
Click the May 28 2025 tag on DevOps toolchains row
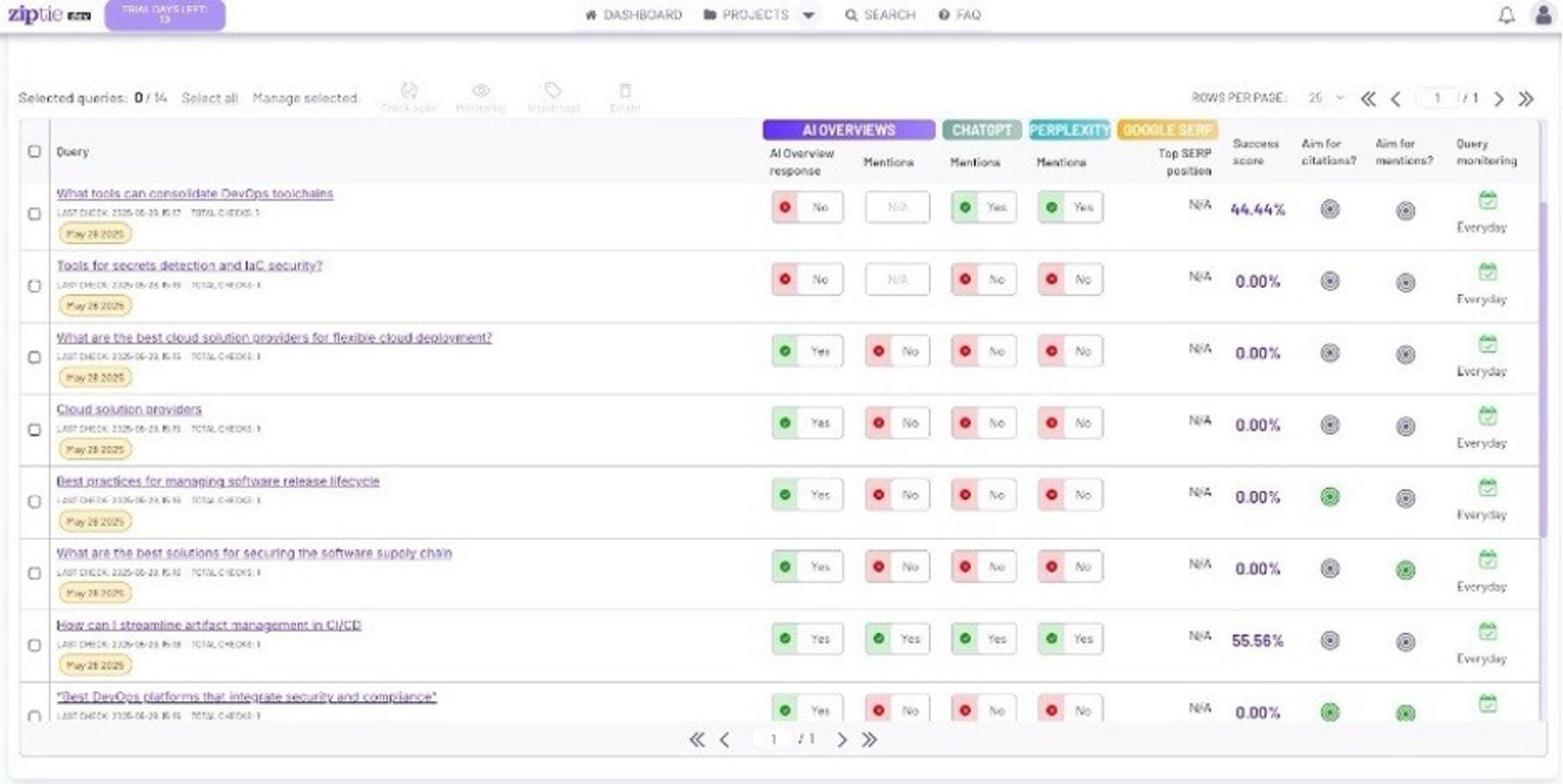coord(95,234)
